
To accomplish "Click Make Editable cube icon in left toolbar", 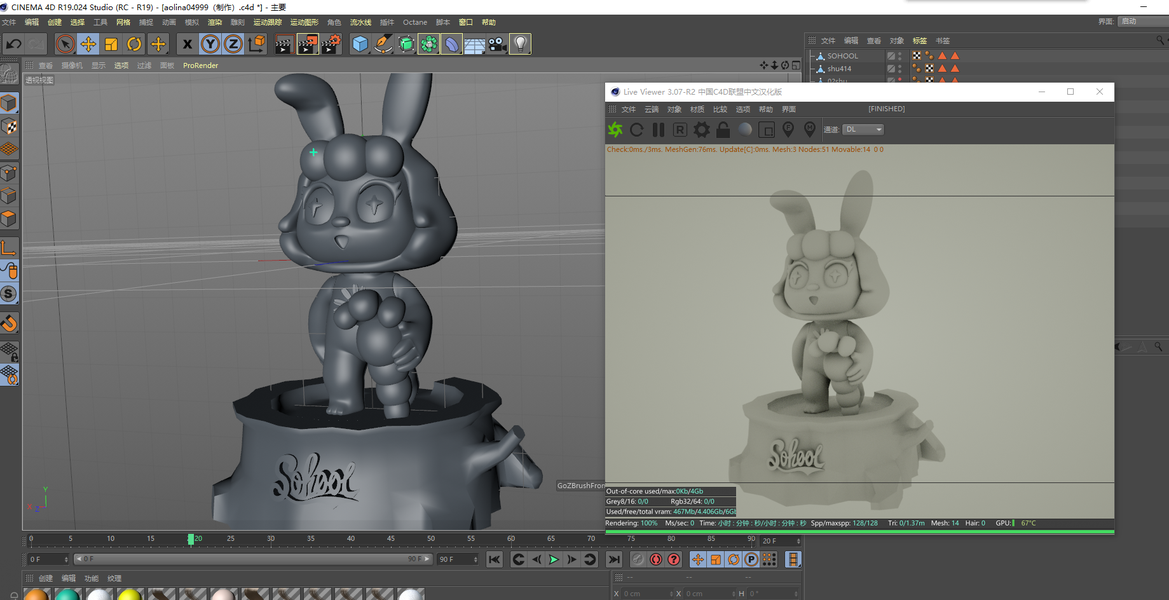I will coord(9,103).
